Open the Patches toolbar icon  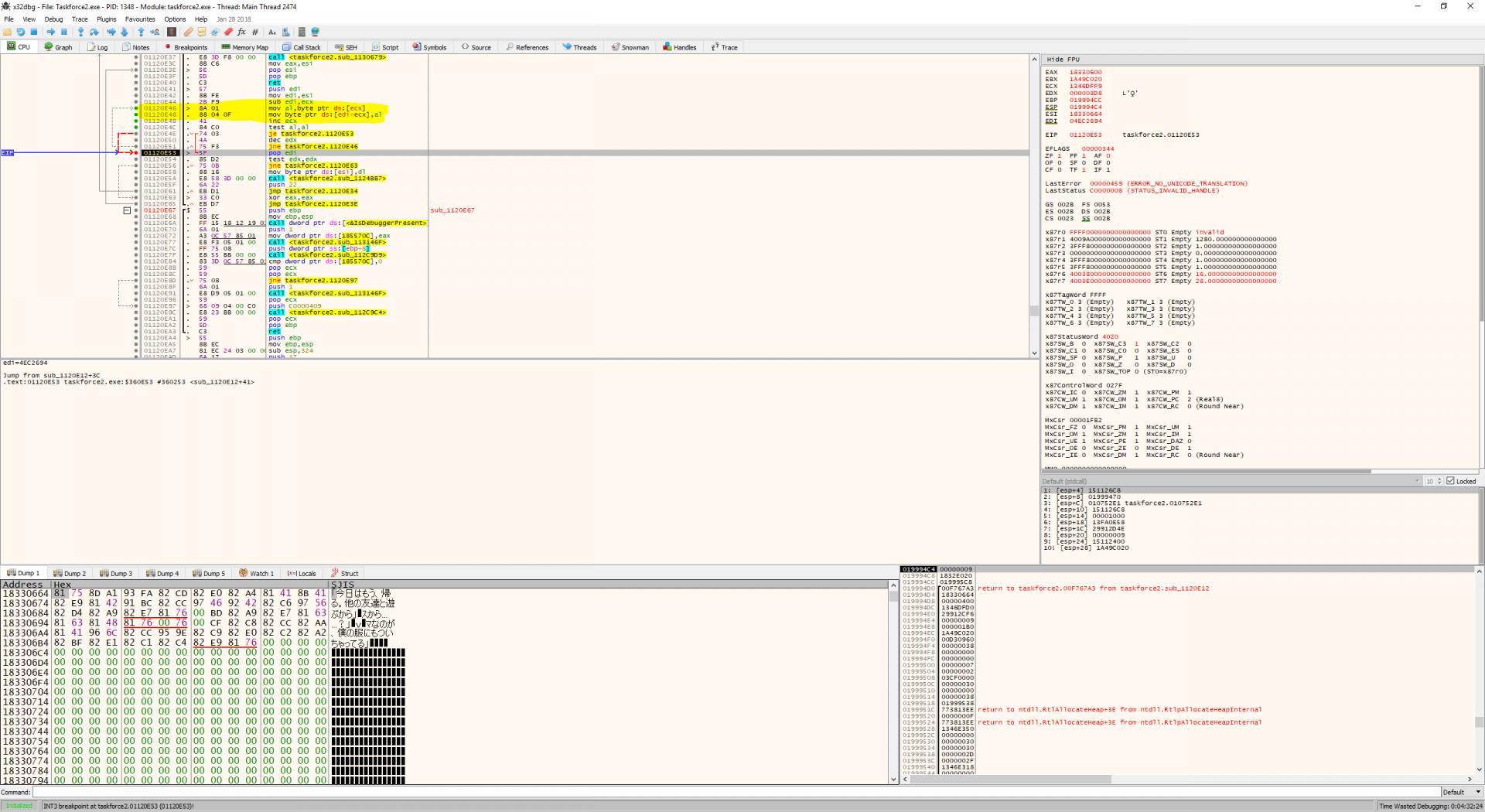point(188,32)
